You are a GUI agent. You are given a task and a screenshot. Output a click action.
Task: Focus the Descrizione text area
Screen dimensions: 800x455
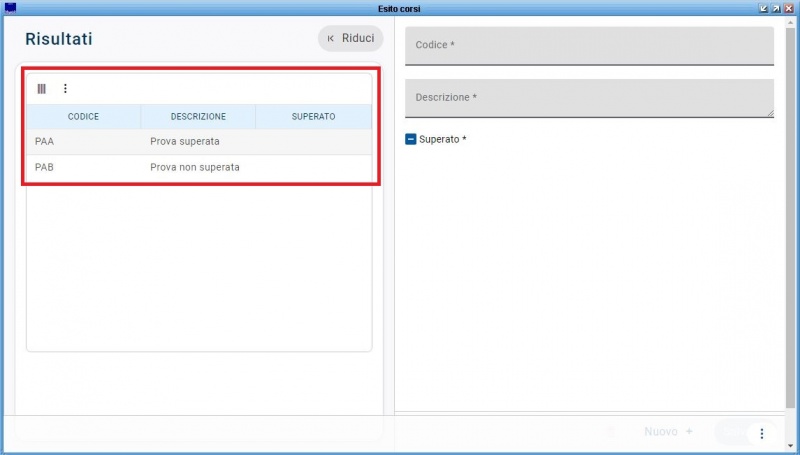(589, 98)
